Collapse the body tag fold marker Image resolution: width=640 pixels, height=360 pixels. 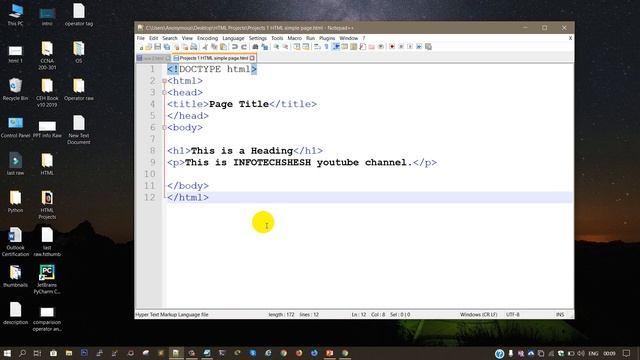(x=164, y=128)
